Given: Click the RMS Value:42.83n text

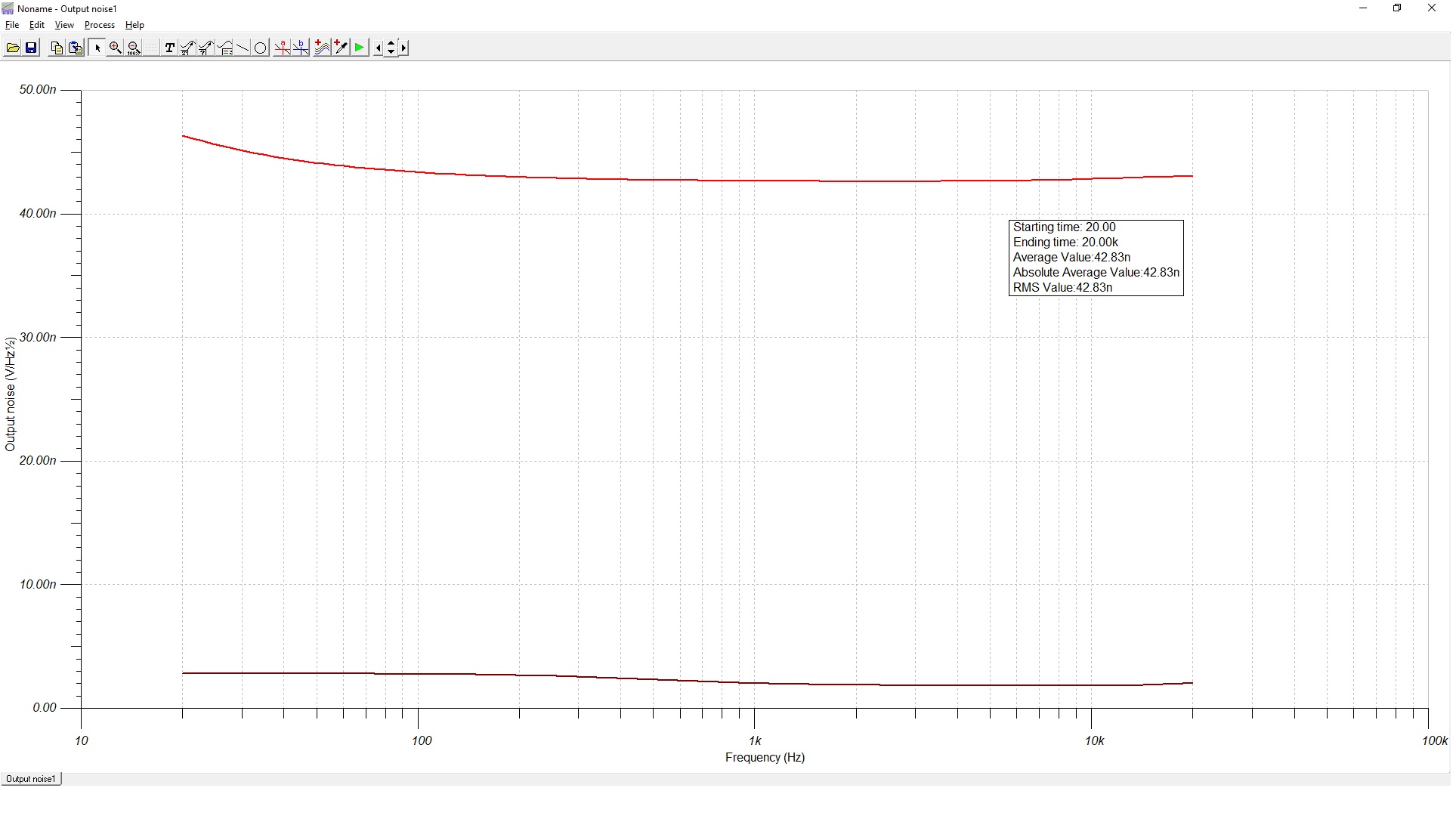Looking at the screenshot, I should point(1062,288).
